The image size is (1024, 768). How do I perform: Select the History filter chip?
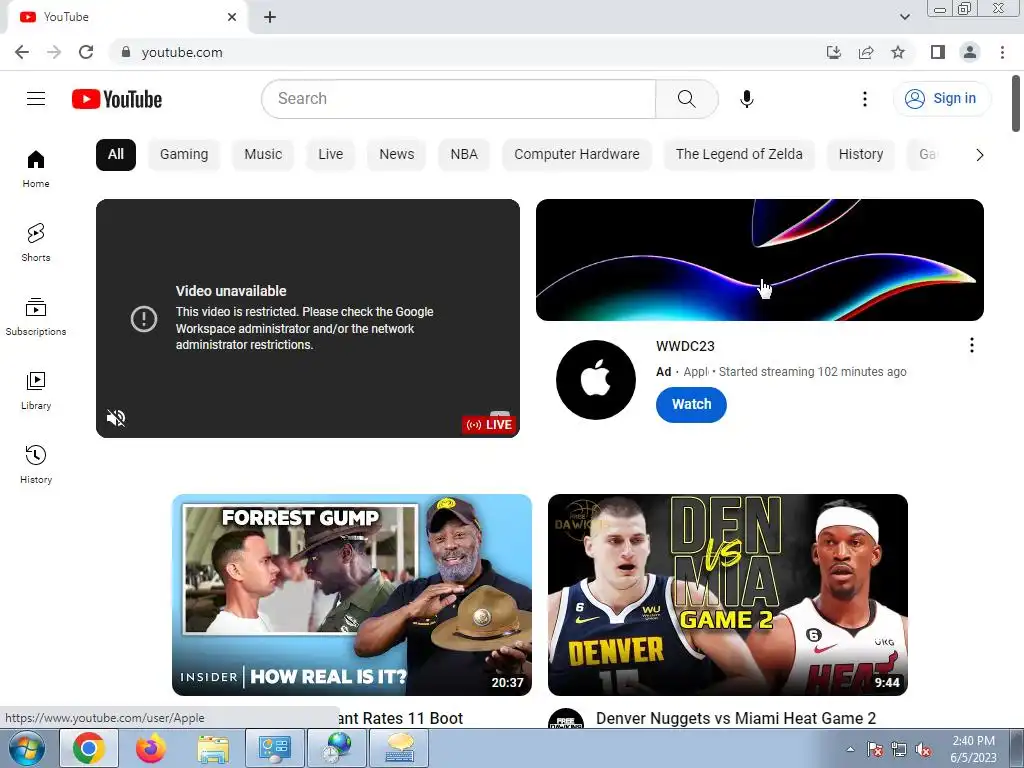click(861, 155)
